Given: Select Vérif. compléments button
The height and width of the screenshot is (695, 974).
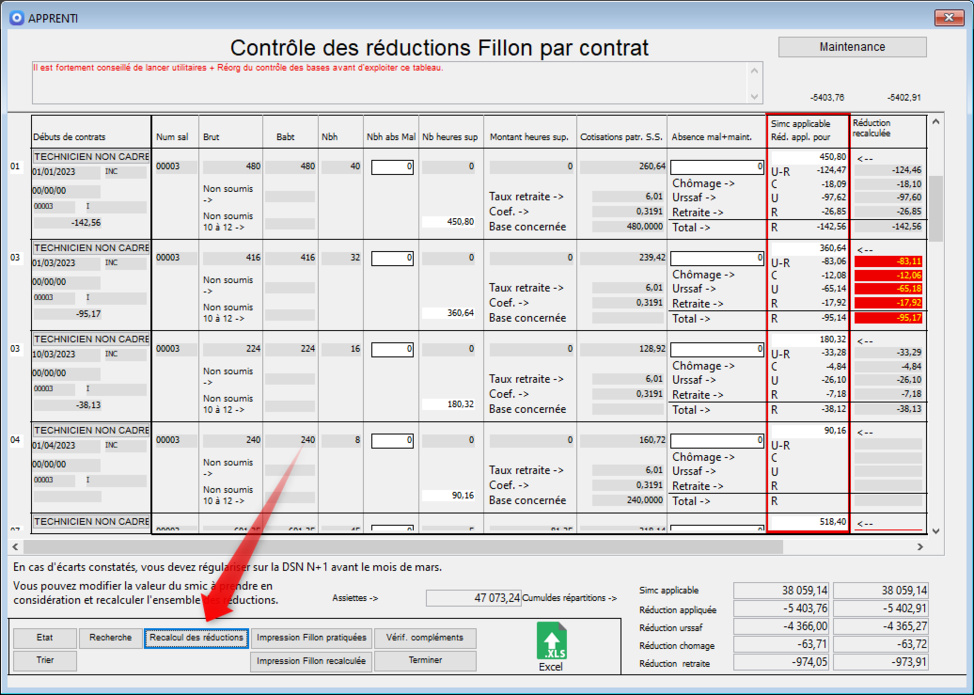Looking at the screenshot, I should 425,637.
